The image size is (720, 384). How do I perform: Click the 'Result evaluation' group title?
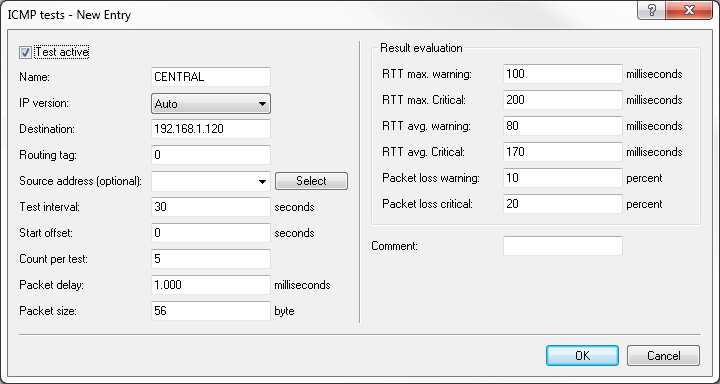[421, 48]
